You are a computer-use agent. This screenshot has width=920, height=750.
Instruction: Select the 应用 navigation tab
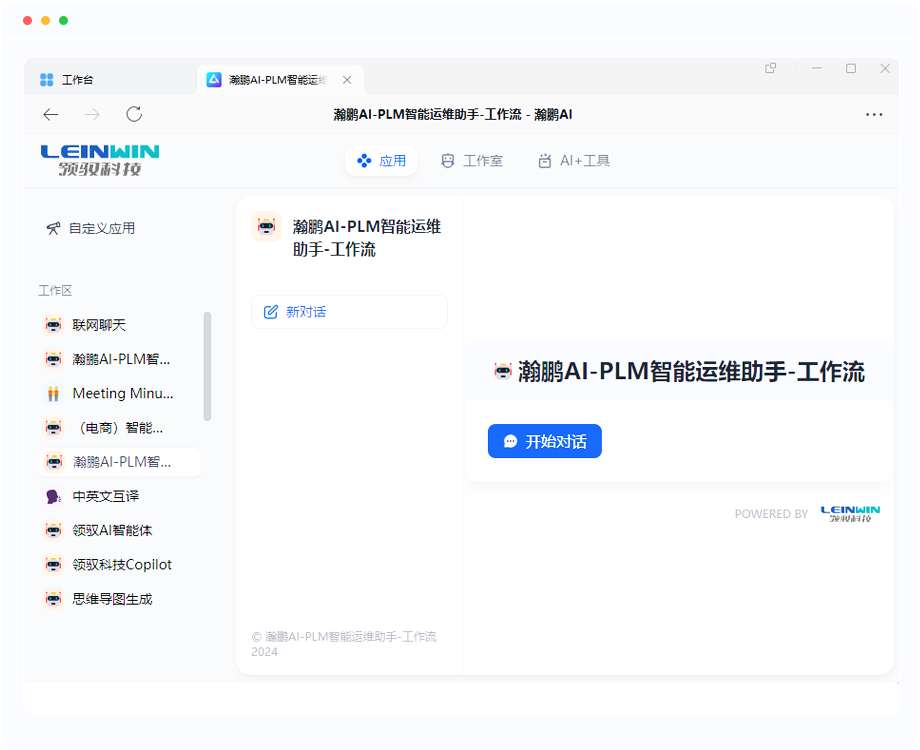pos(381,161)
